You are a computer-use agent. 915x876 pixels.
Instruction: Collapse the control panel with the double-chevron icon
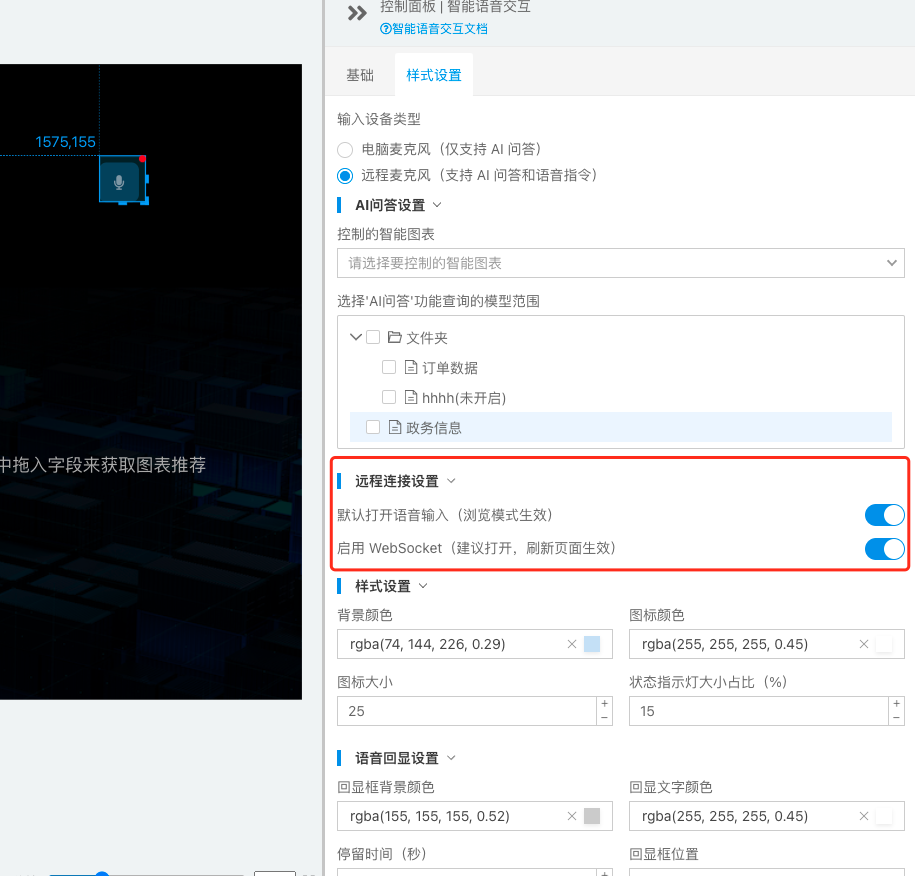[357, 13]
